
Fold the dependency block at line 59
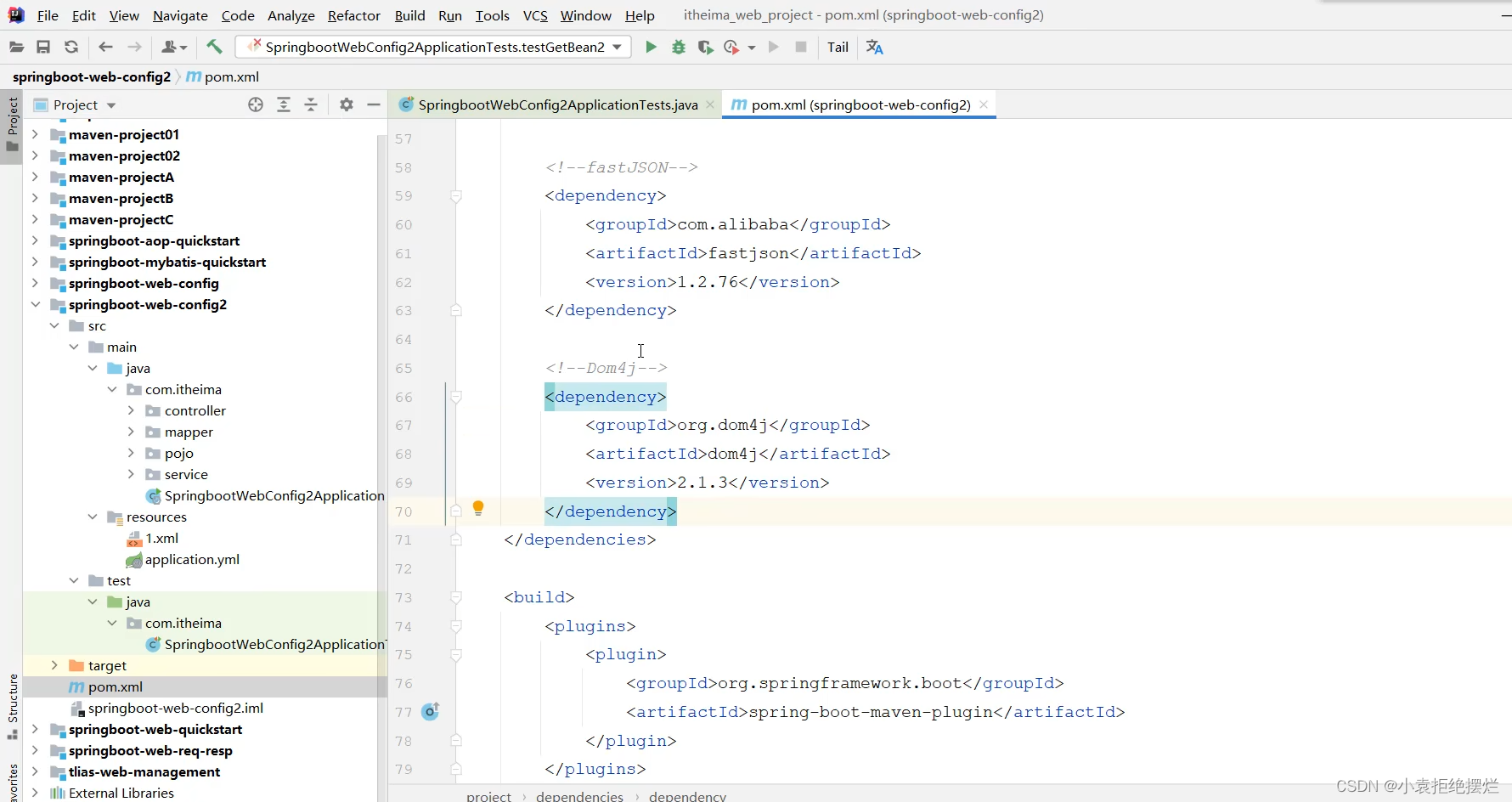[x=456, y=196]
